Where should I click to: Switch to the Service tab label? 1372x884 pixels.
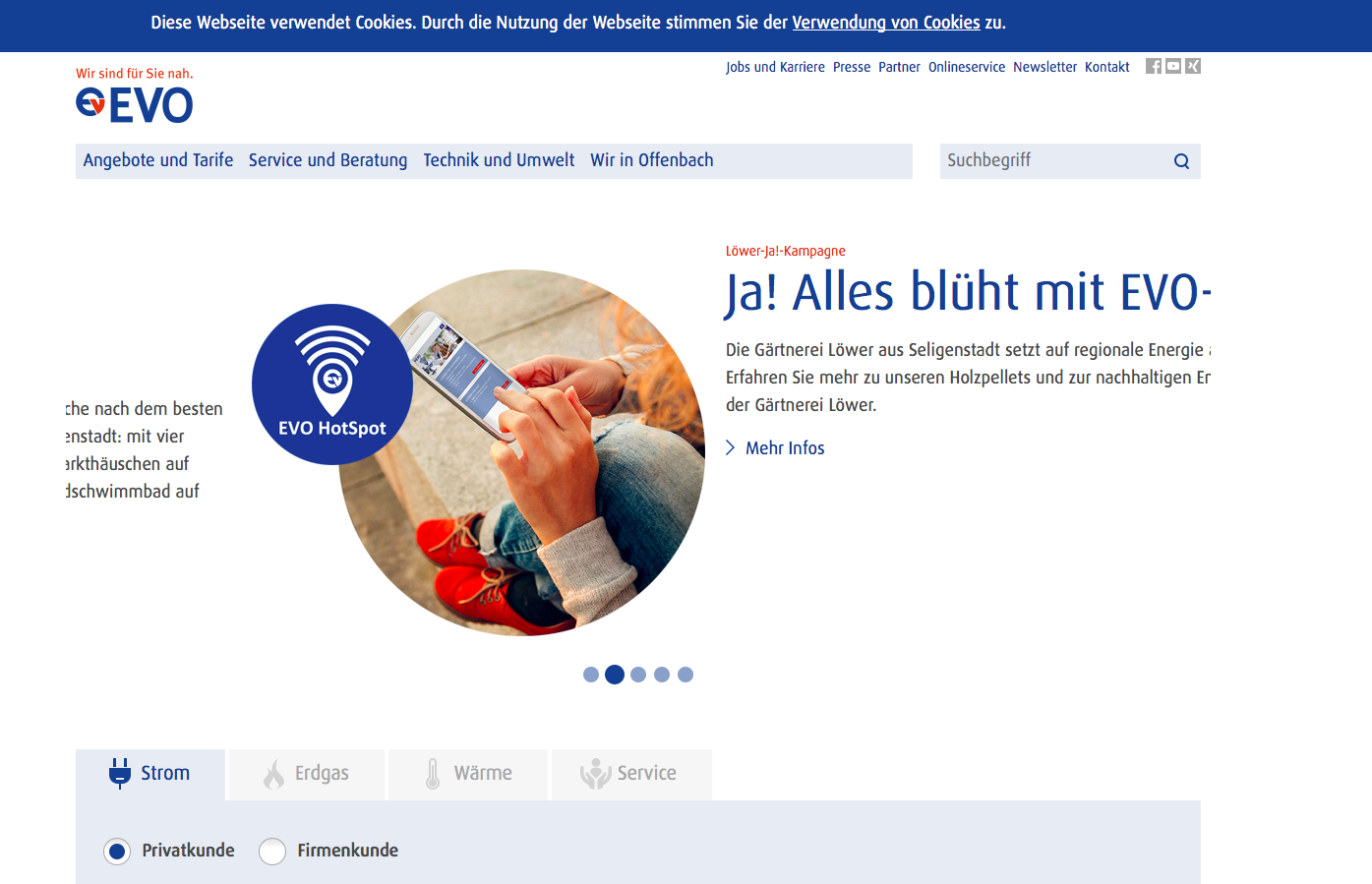coord(646,773)
